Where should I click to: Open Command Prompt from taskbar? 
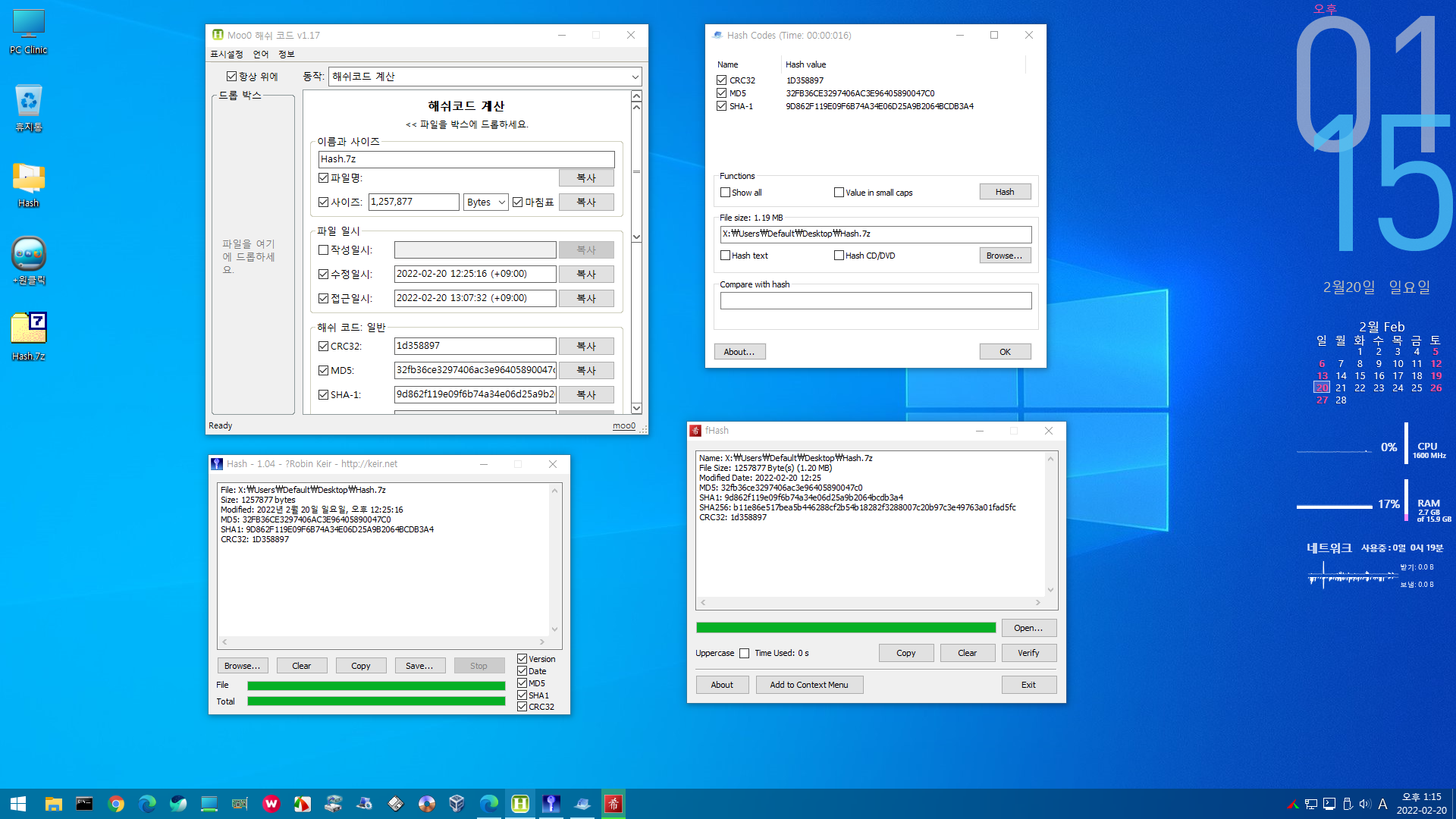[84, 804]
